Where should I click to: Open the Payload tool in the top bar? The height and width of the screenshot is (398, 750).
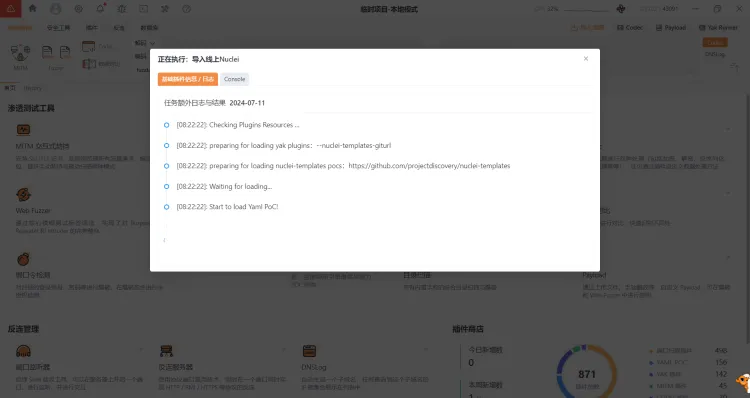click(x=671, y=28)
